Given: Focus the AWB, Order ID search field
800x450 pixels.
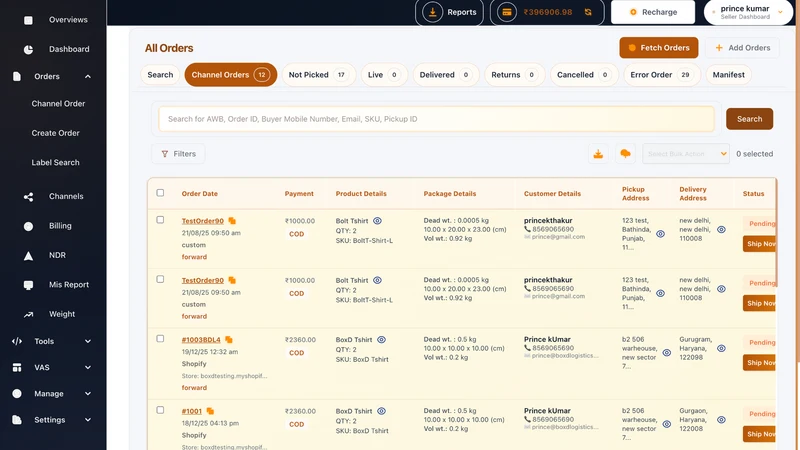Looking at the screenshot, I should click(436, 119).
